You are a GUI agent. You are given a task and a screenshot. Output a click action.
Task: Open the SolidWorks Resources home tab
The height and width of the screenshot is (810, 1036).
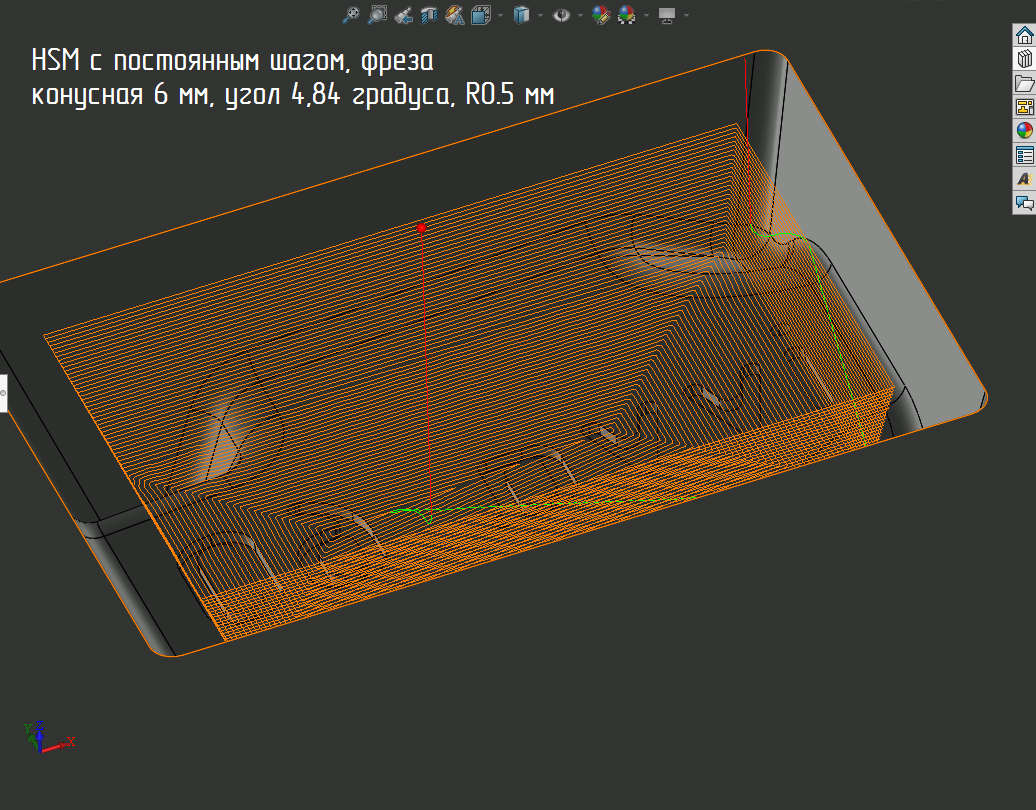(1025, 35)
